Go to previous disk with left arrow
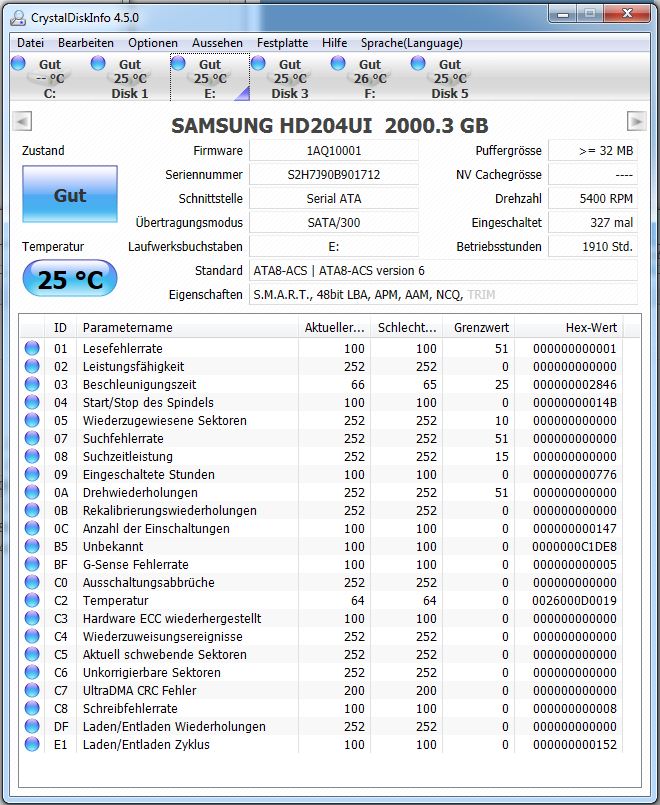The height and width of the screenshot is (805, 660). (x=23, y=122)
